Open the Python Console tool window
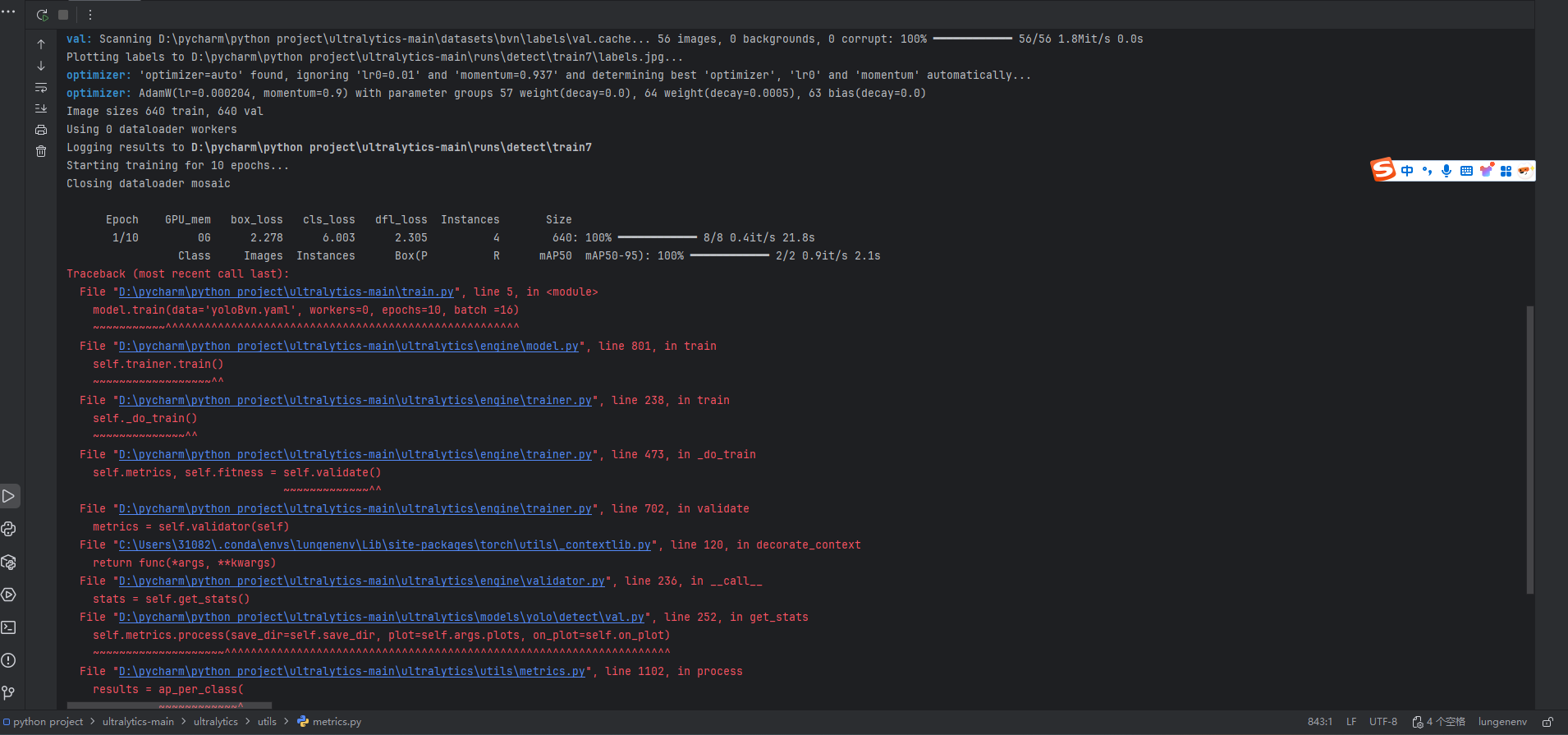Viewport: 1568px width, 735px height. pos(9,529)
